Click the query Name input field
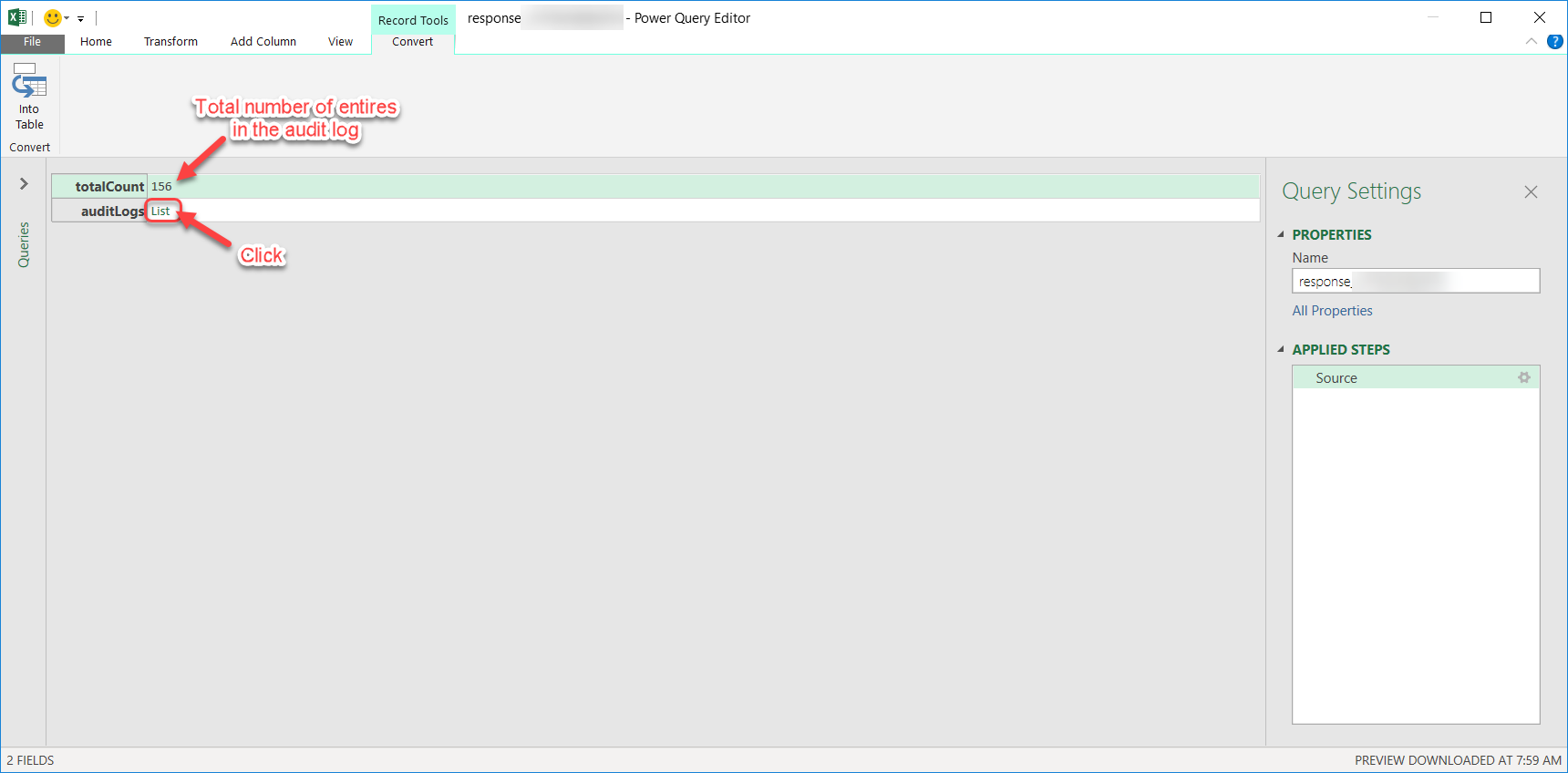 pos(1415,281)
